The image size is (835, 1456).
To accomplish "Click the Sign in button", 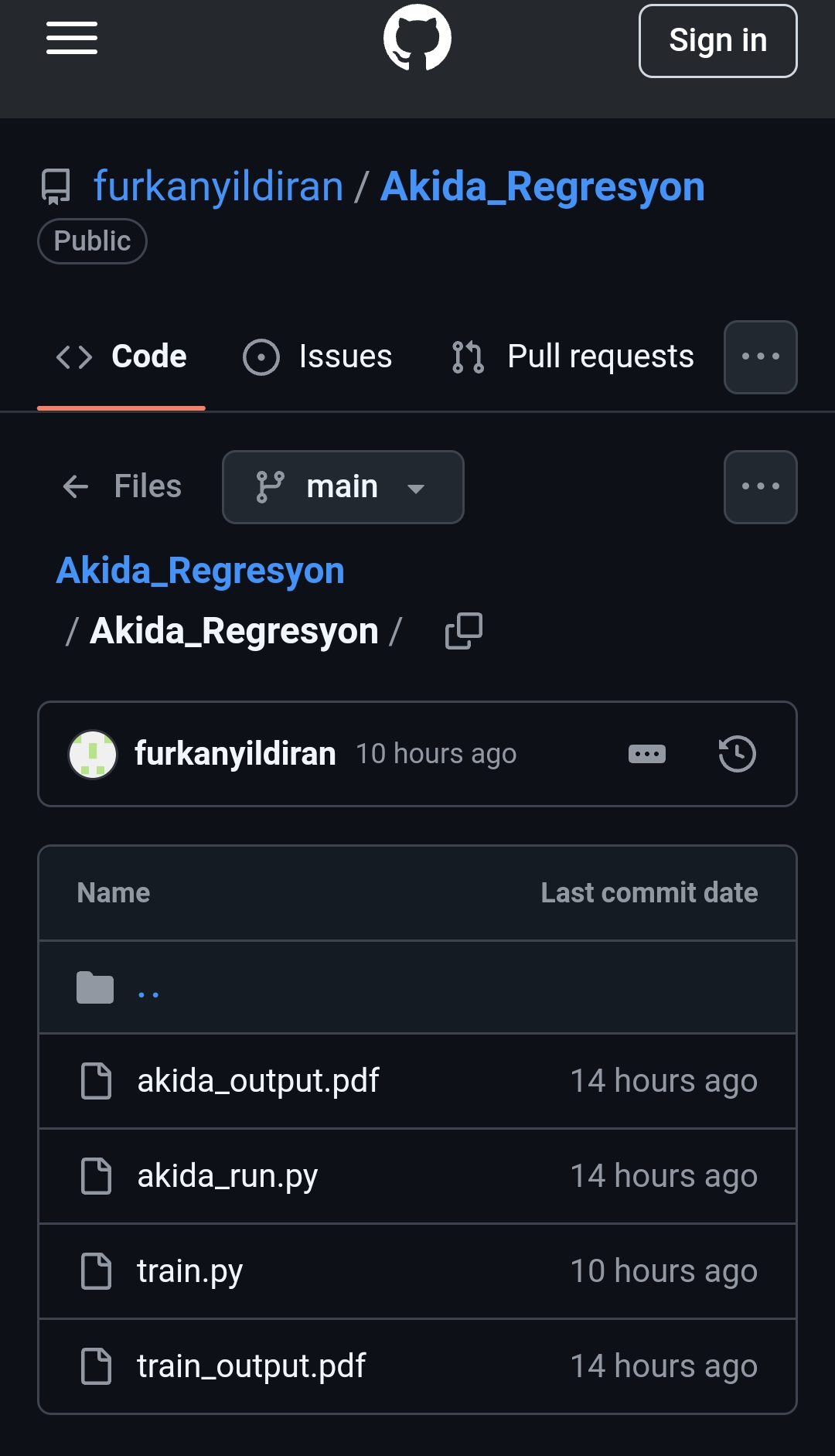I will (717, 41).
